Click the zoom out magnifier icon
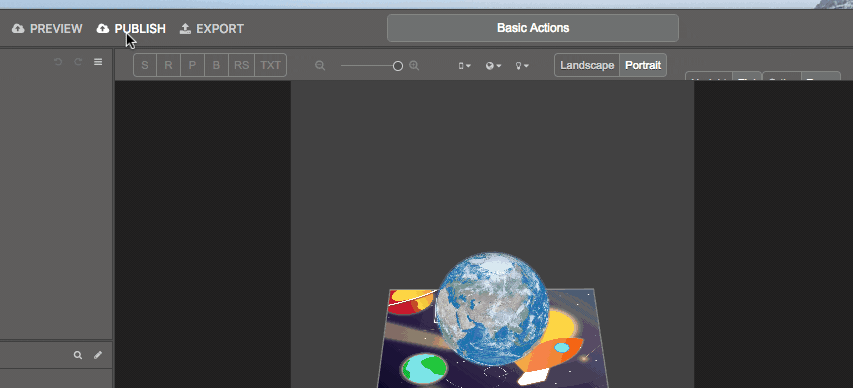This screenshot has height=388, width=853. [x=320, y=66]
